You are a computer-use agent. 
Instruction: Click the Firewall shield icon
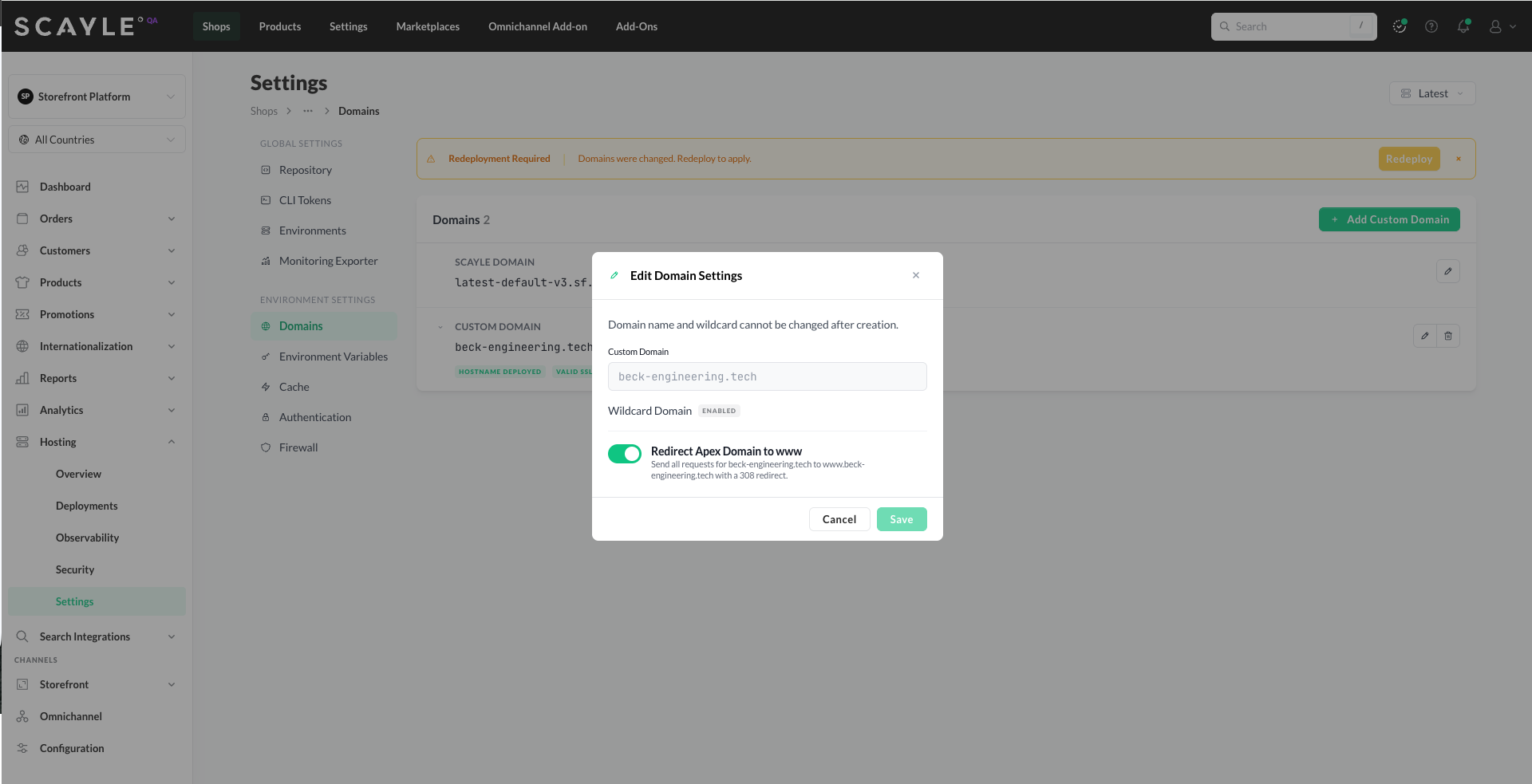click(266, 447)
